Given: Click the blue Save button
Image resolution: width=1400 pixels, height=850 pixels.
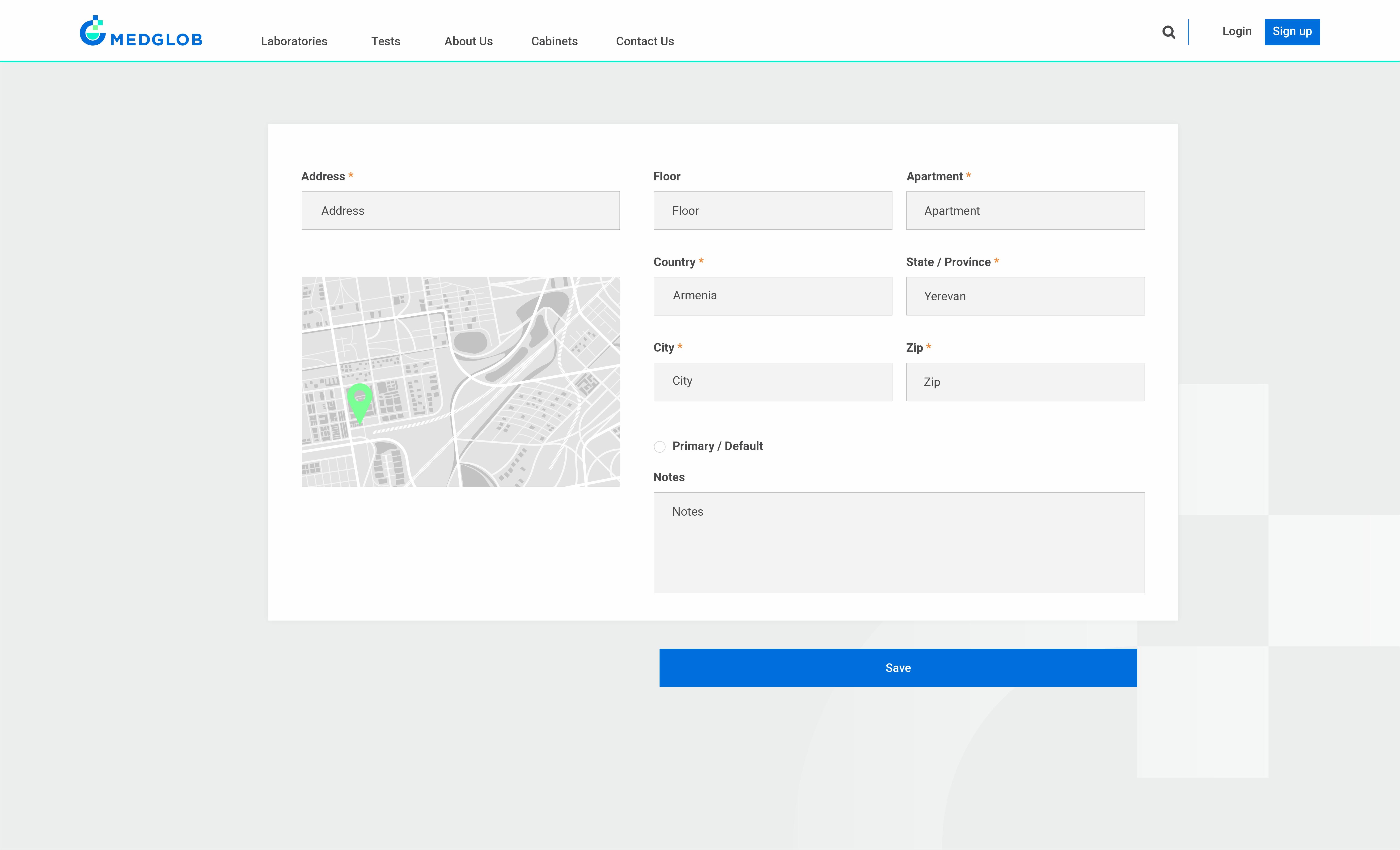Looking at the screenshot, I should pos(897,668).
